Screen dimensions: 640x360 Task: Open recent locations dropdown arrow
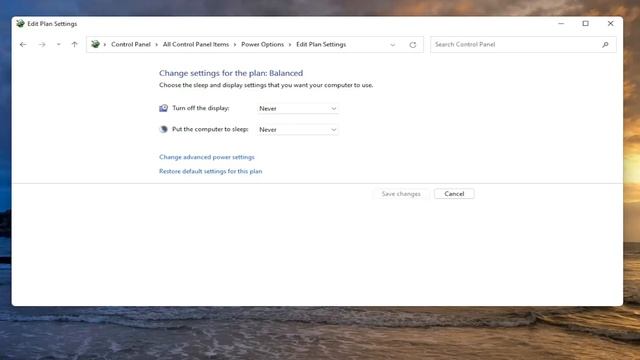click(x=58, y=44)
